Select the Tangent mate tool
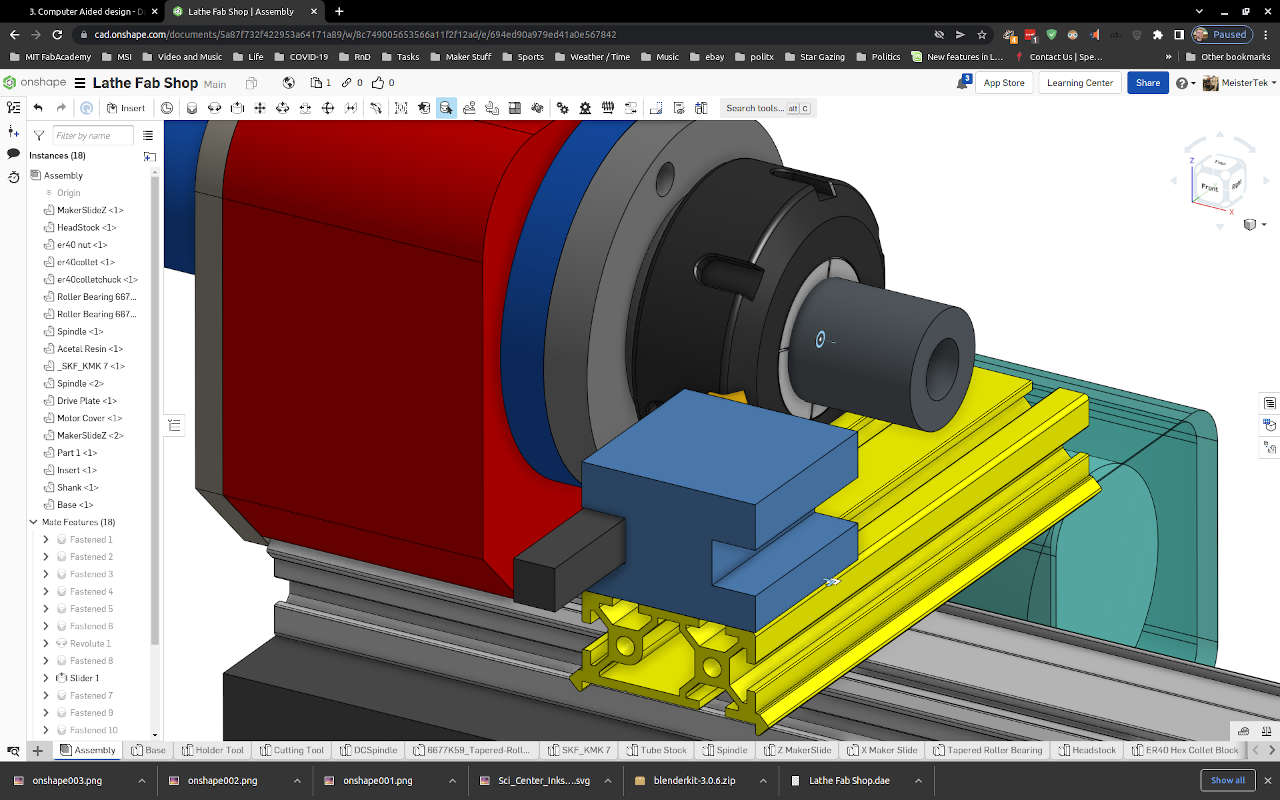The image size is (1280, 800). click(x=376, y=108)
